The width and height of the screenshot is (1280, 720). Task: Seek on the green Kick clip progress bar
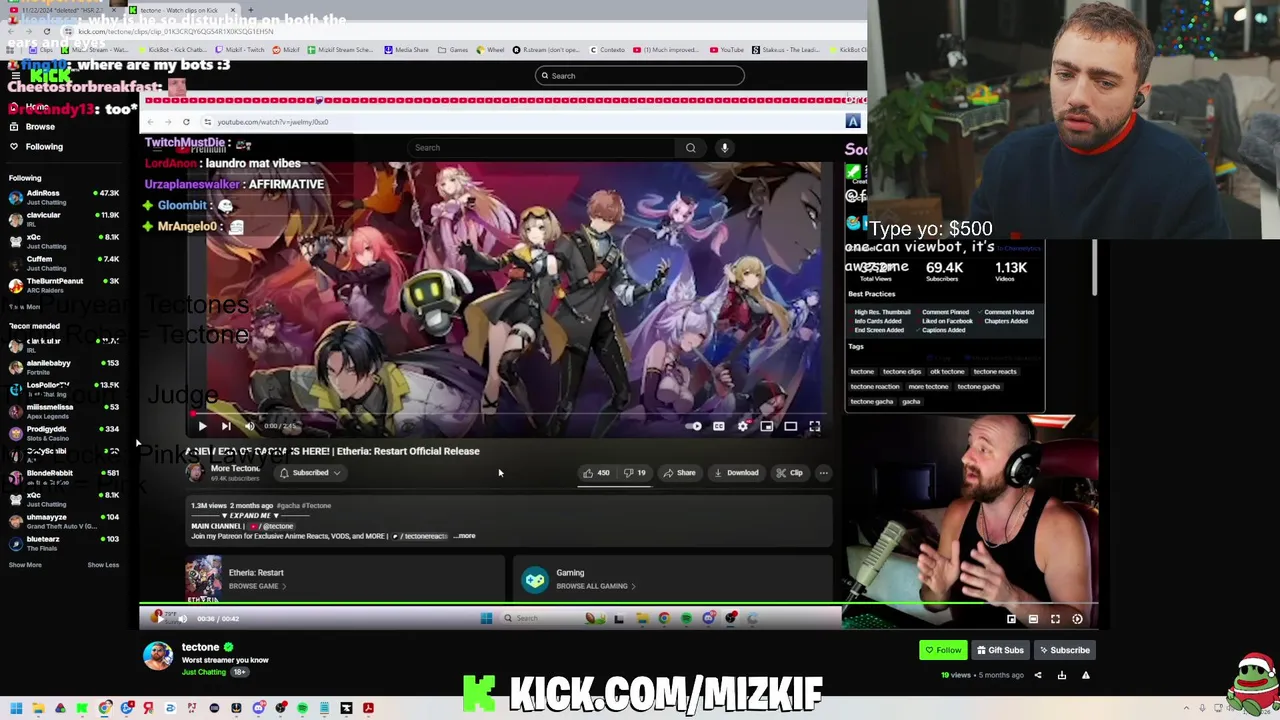619,603
